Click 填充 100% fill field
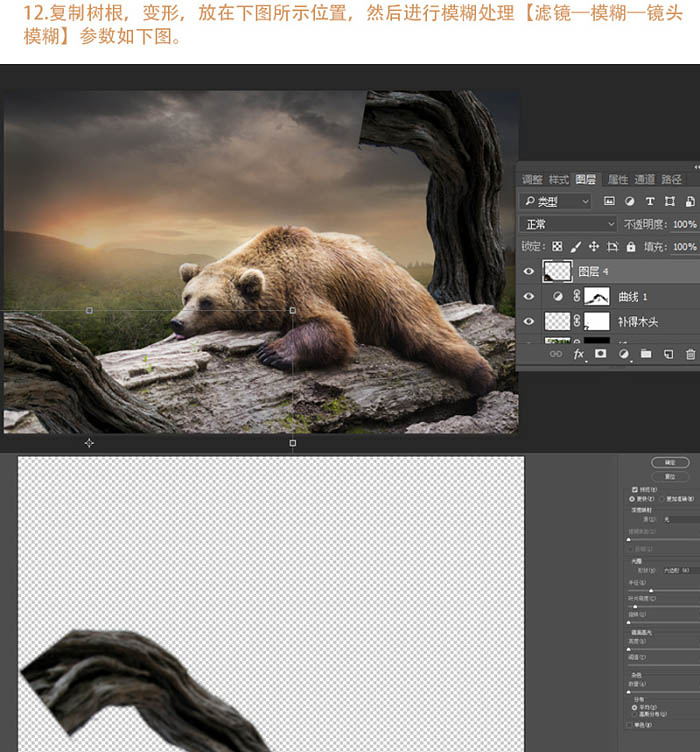This screenshot has height=752, width=700. 685,247
